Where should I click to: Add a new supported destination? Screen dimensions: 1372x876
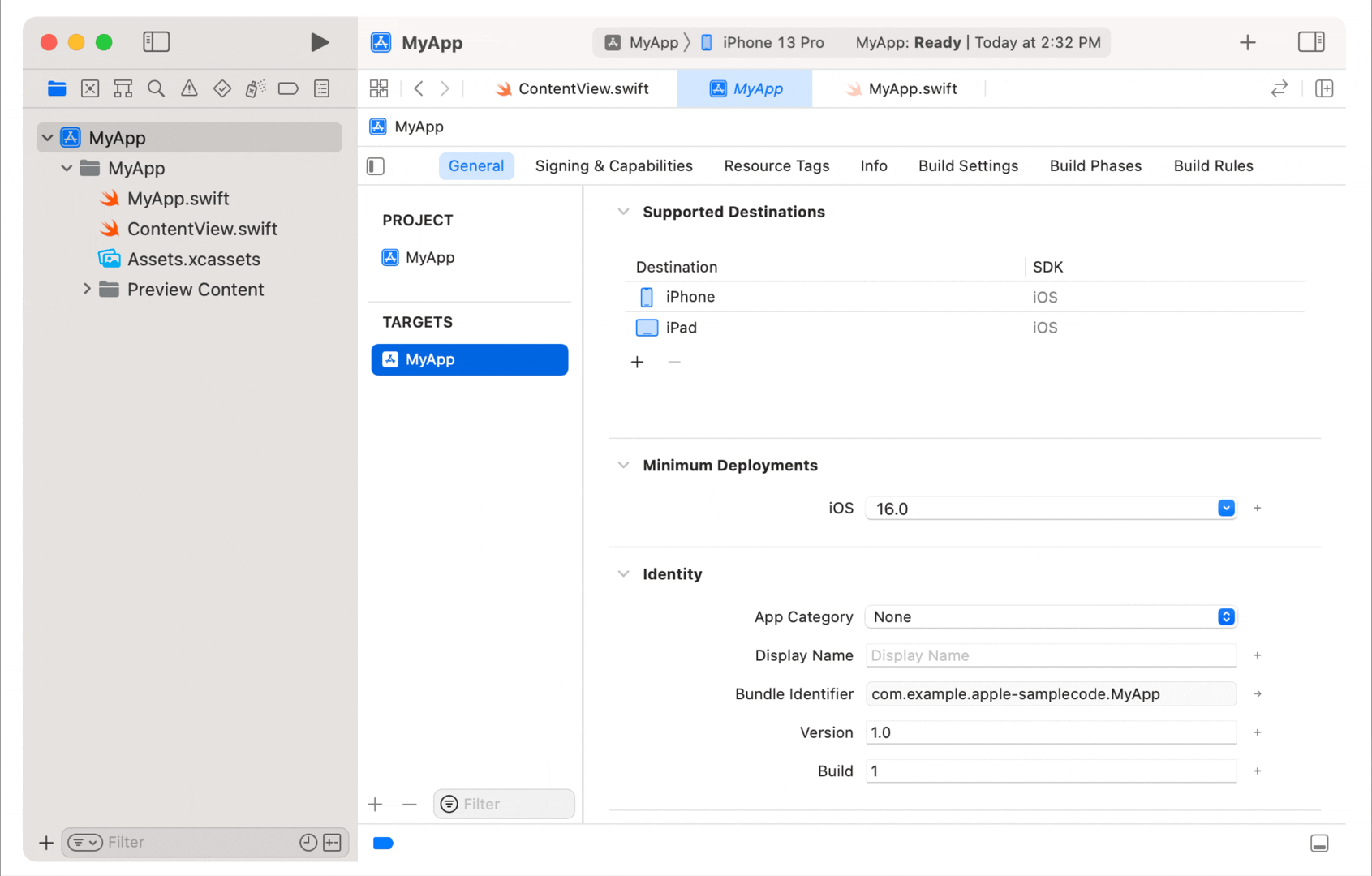tap(637, 362)
